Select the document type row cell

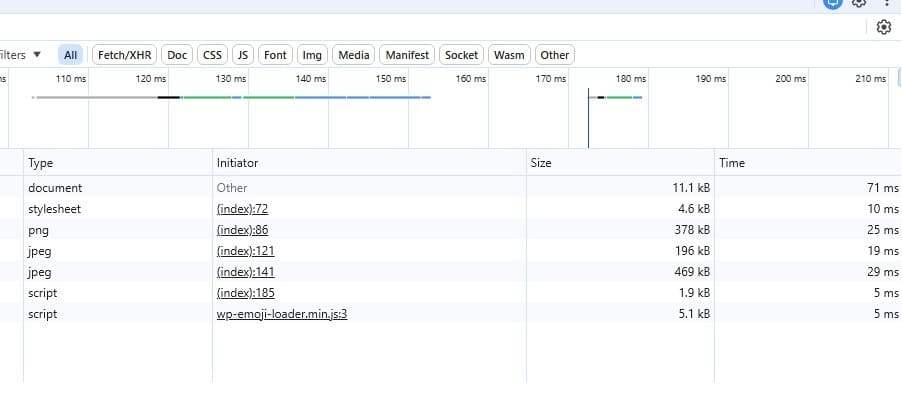(x=118, y=188)
